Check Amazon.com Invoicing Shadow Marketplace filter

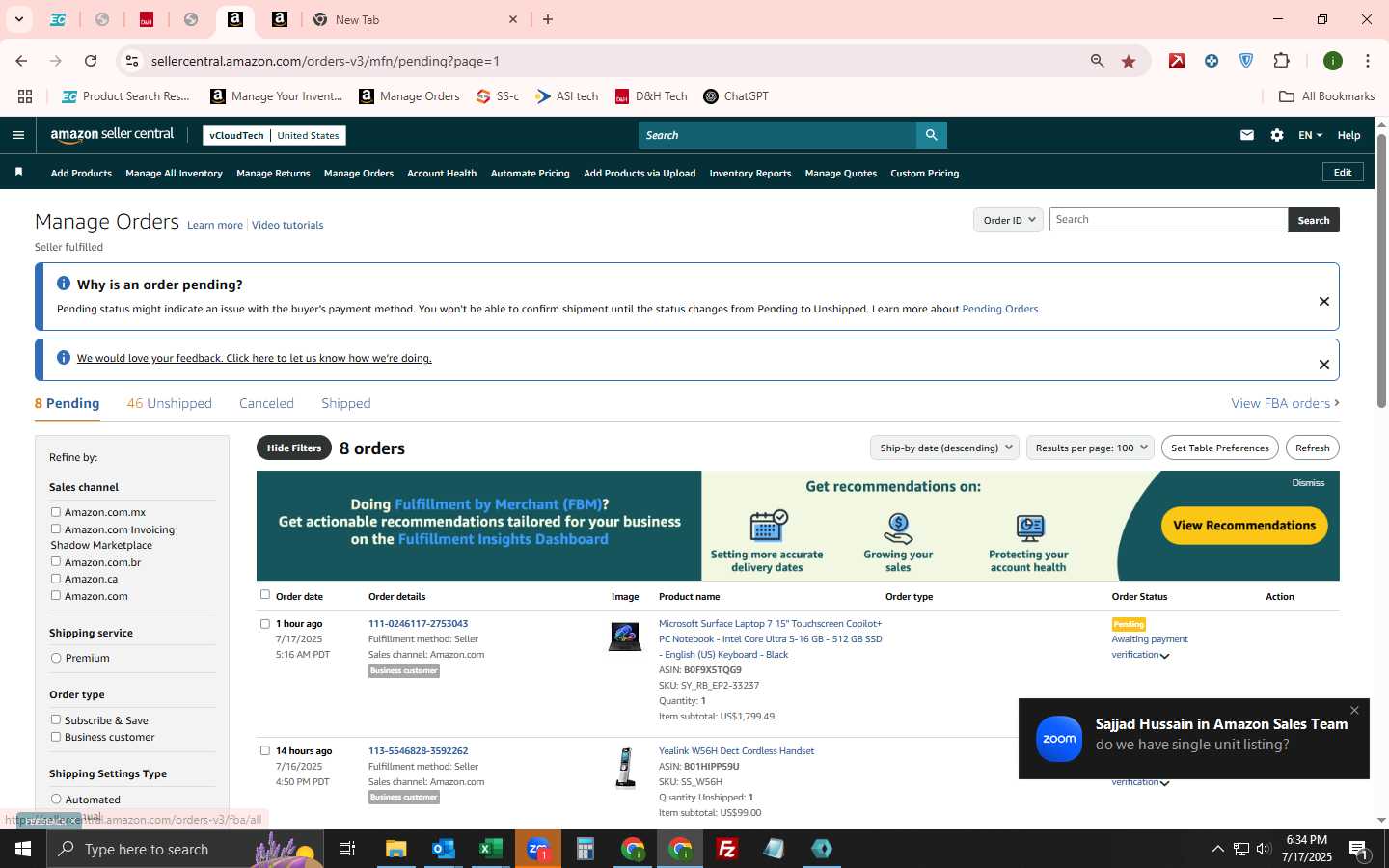(56, 529)
